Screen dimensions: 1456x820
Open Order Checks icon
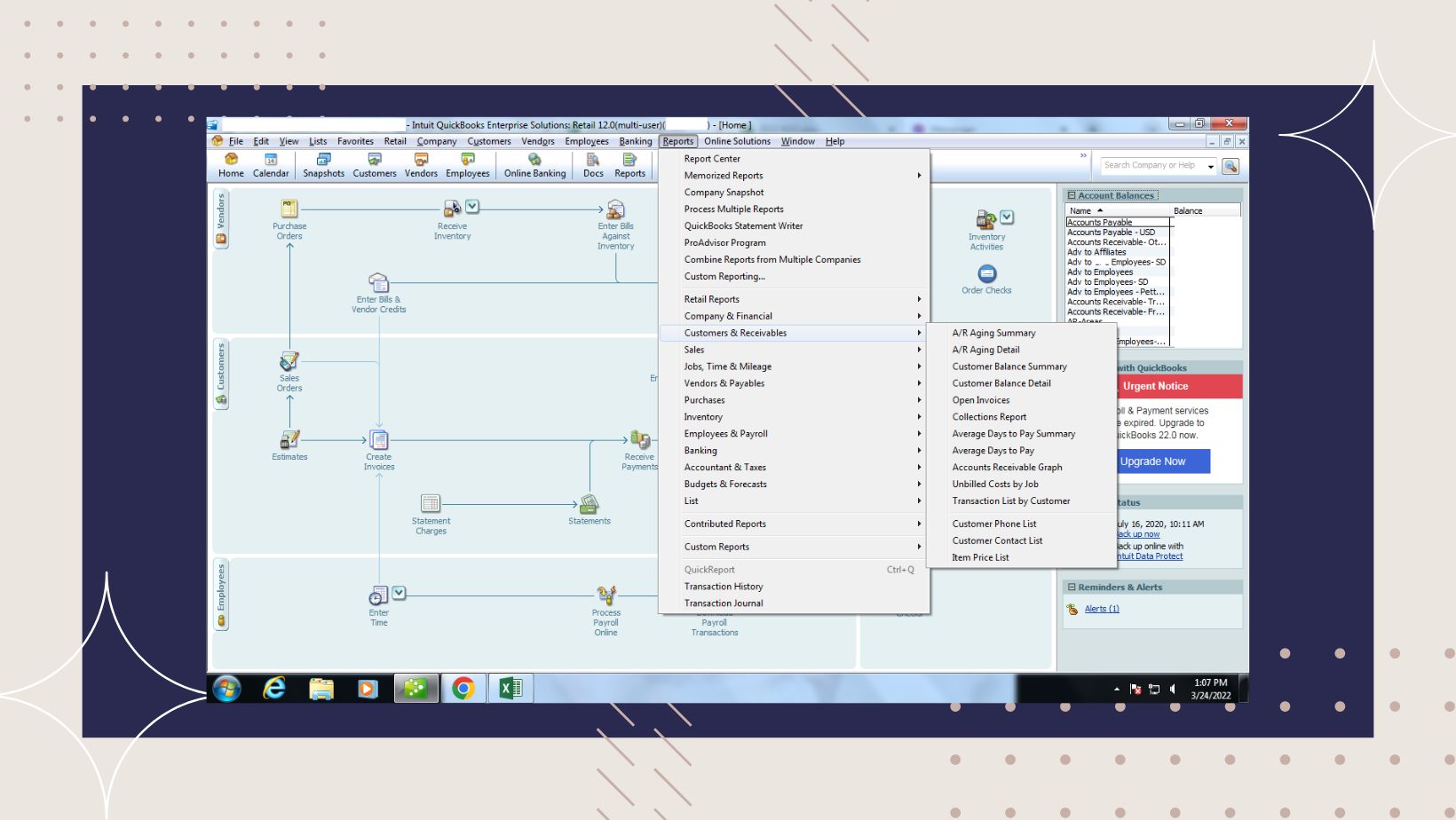pos(986,274)
